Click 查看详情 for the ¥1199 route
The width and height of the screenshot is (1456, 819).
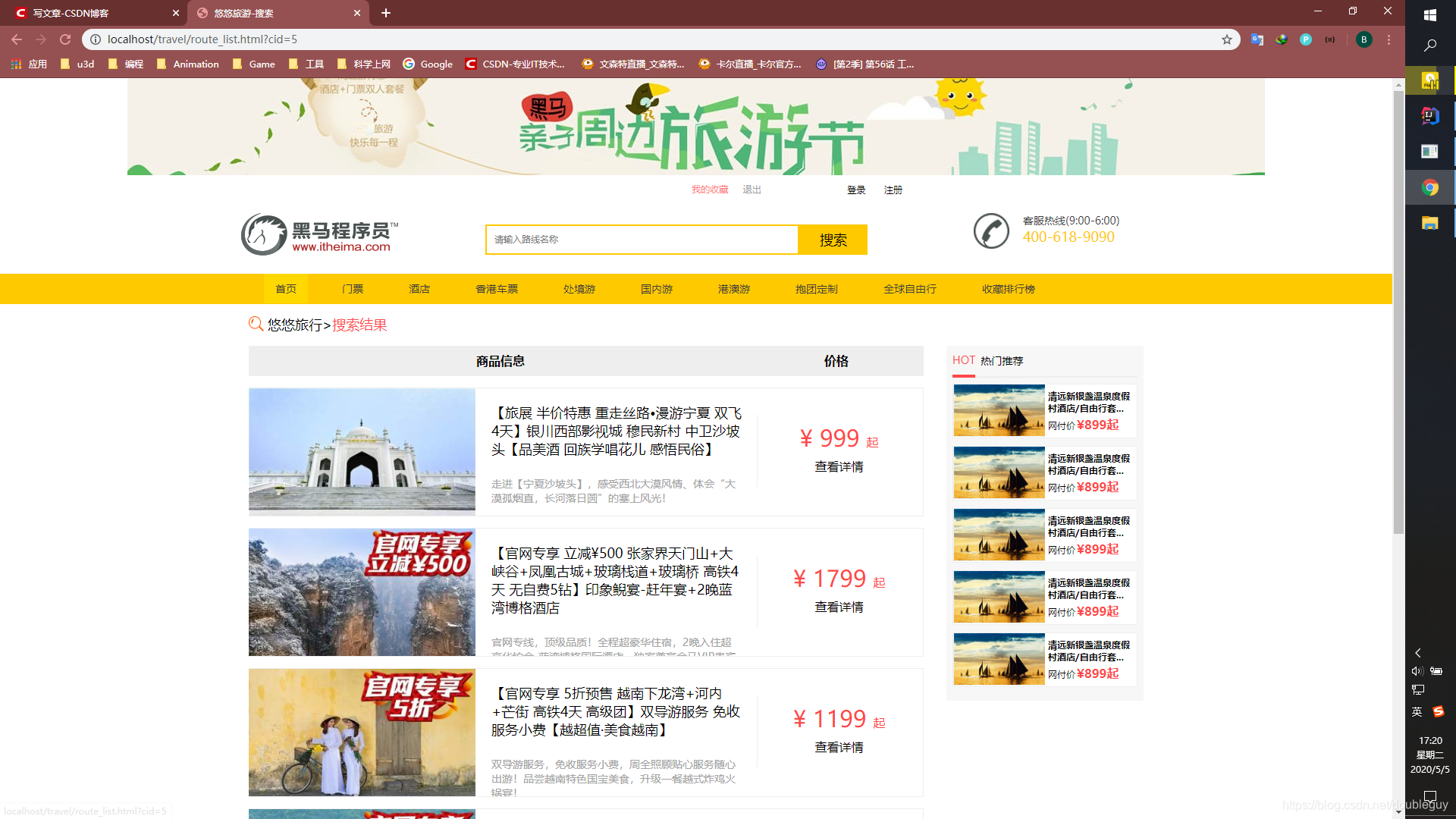click(x=839, y=748)
